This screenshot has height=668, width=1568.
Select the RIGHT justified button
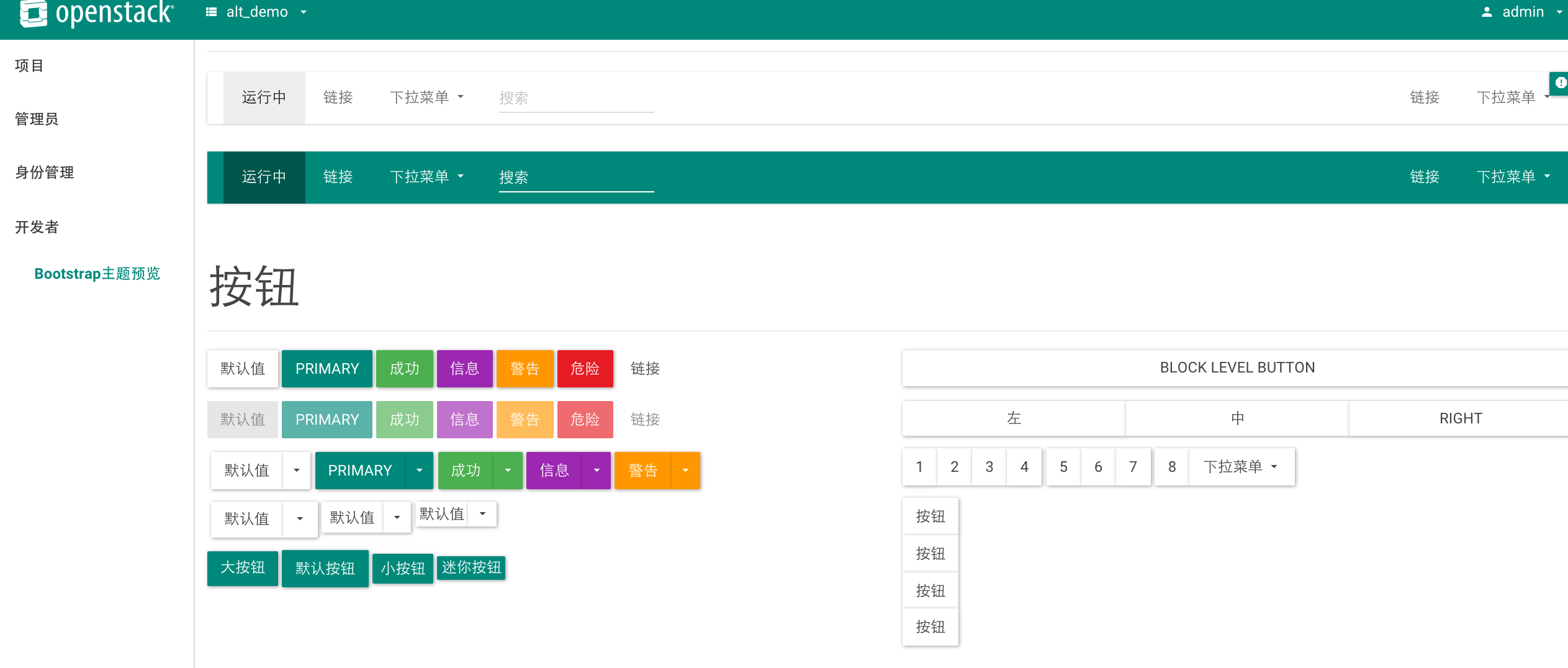click(1459, 418)
